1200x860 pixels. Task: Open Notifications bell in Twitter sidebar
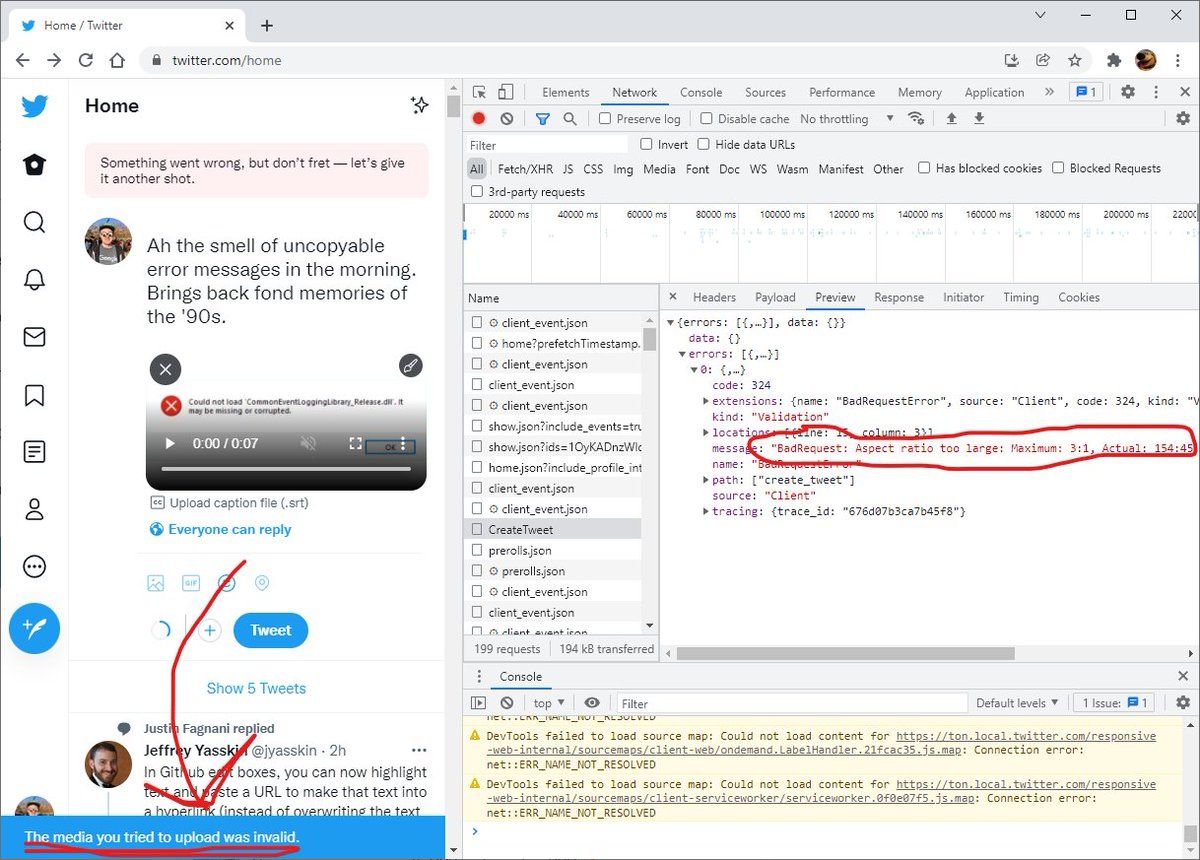(x=35, y=280)
